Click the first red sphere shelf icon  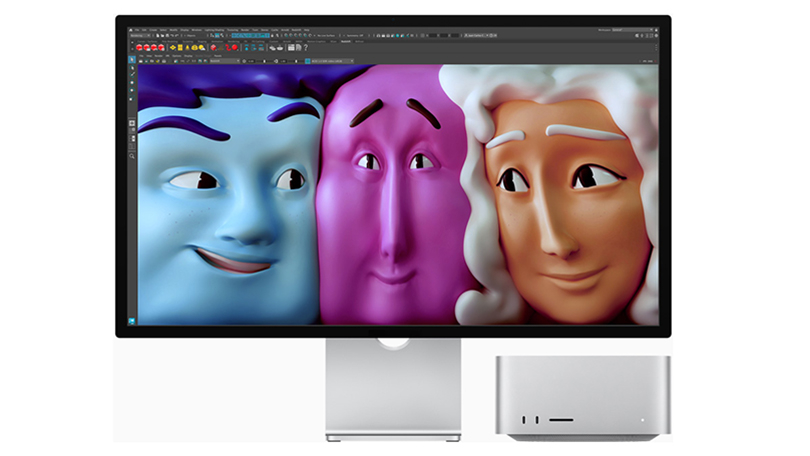[x=139, y=47]
